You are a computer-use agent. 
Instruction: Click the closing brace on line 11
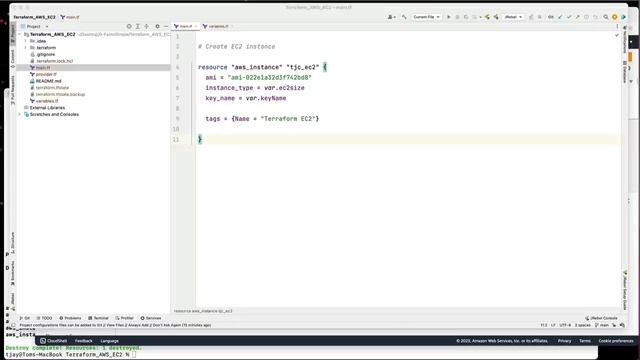(200, 139)
